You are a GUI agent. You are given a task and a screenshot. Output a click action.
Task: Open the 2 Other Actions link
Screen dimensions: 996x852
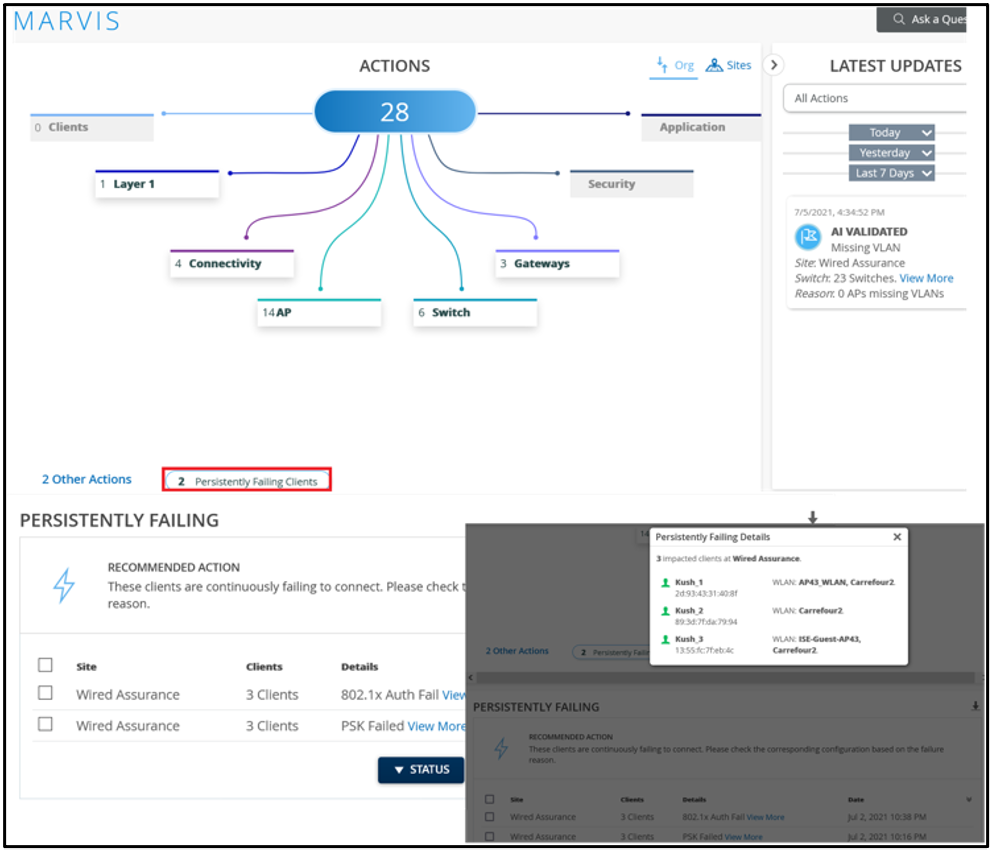pos(86,479)
